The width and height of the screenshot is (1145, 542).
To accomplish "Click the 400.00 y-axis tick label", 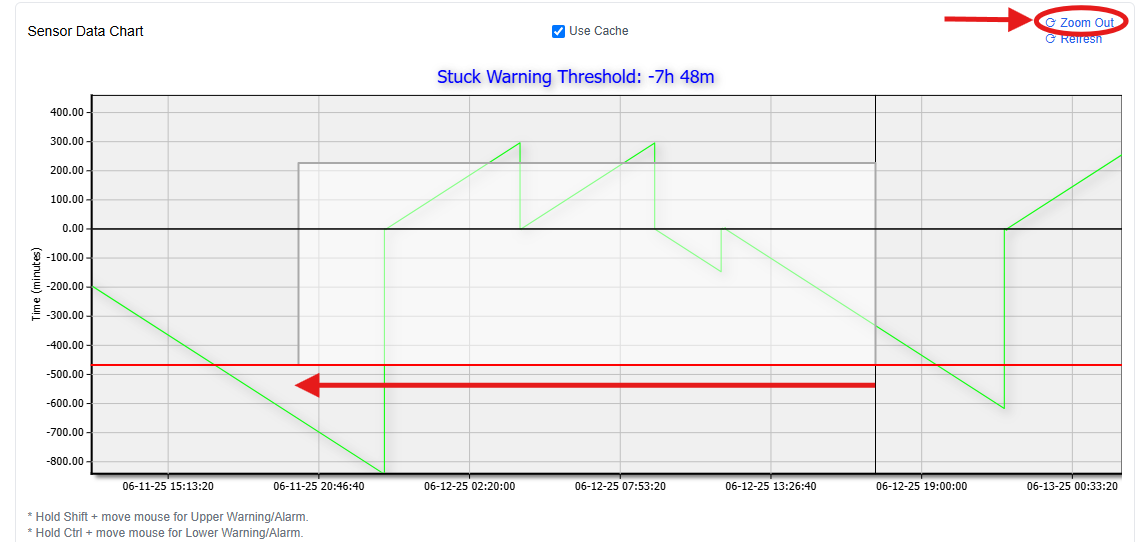I will (66, 112).
